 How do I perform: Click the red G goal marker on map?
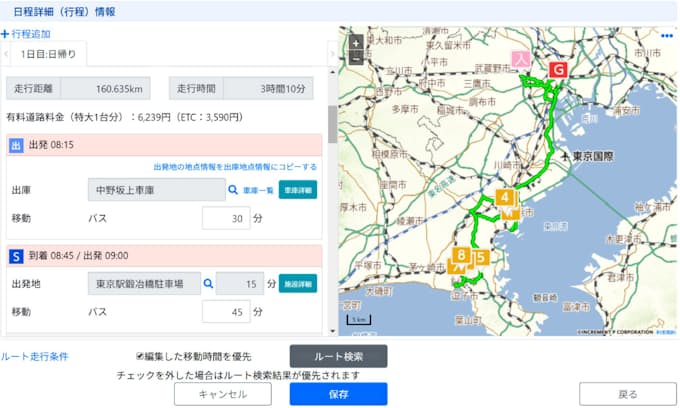559,69
